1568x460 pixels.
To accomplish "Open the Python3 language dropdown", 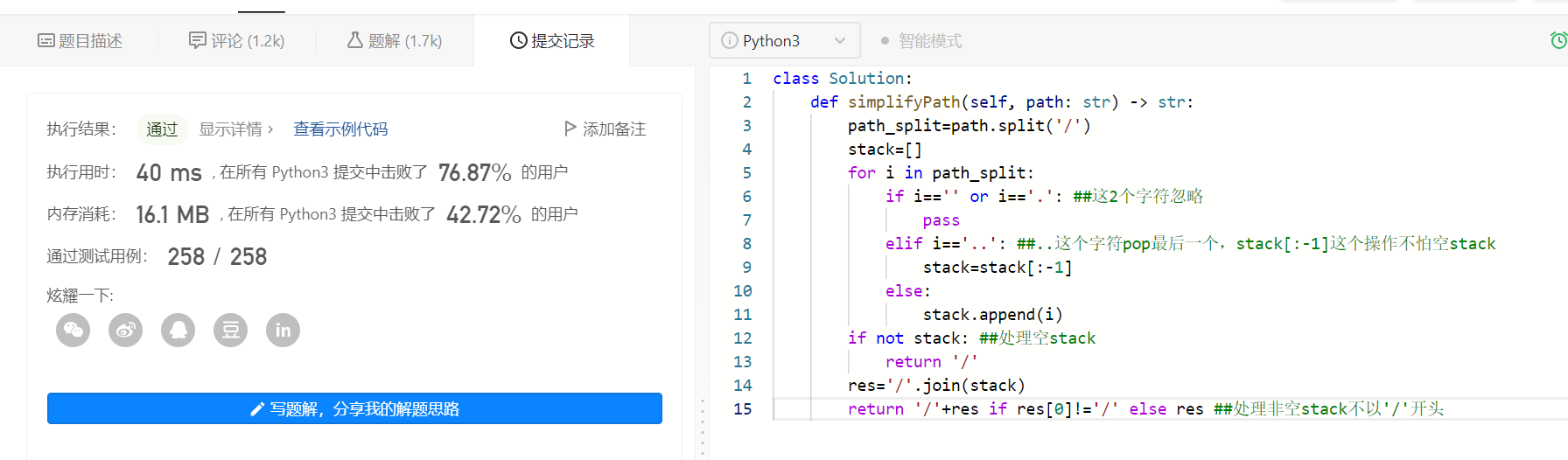I will [784, 41].
